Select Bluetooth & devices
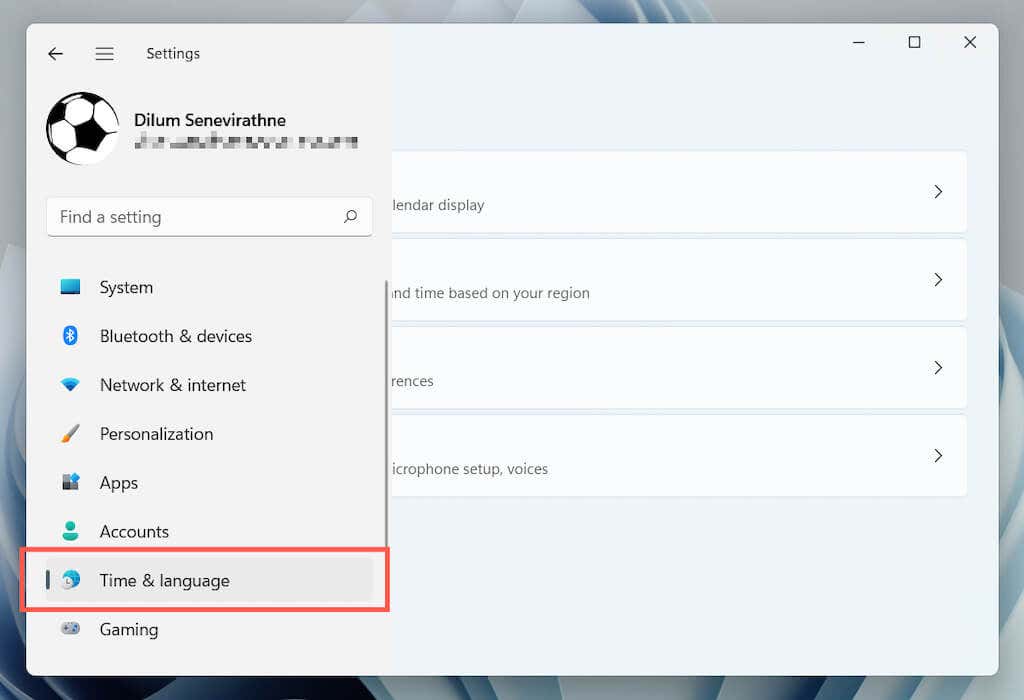The height and width of the screenshot is (700, 1024). (209, 336)
